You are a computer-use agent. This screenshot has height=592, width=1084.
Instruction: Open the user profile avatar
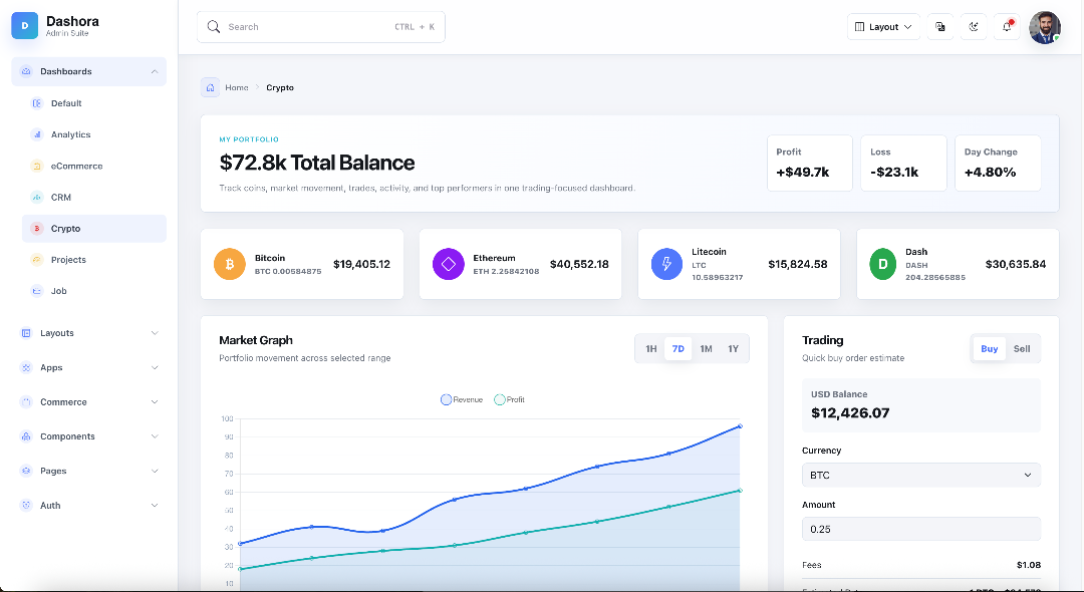1045,27
